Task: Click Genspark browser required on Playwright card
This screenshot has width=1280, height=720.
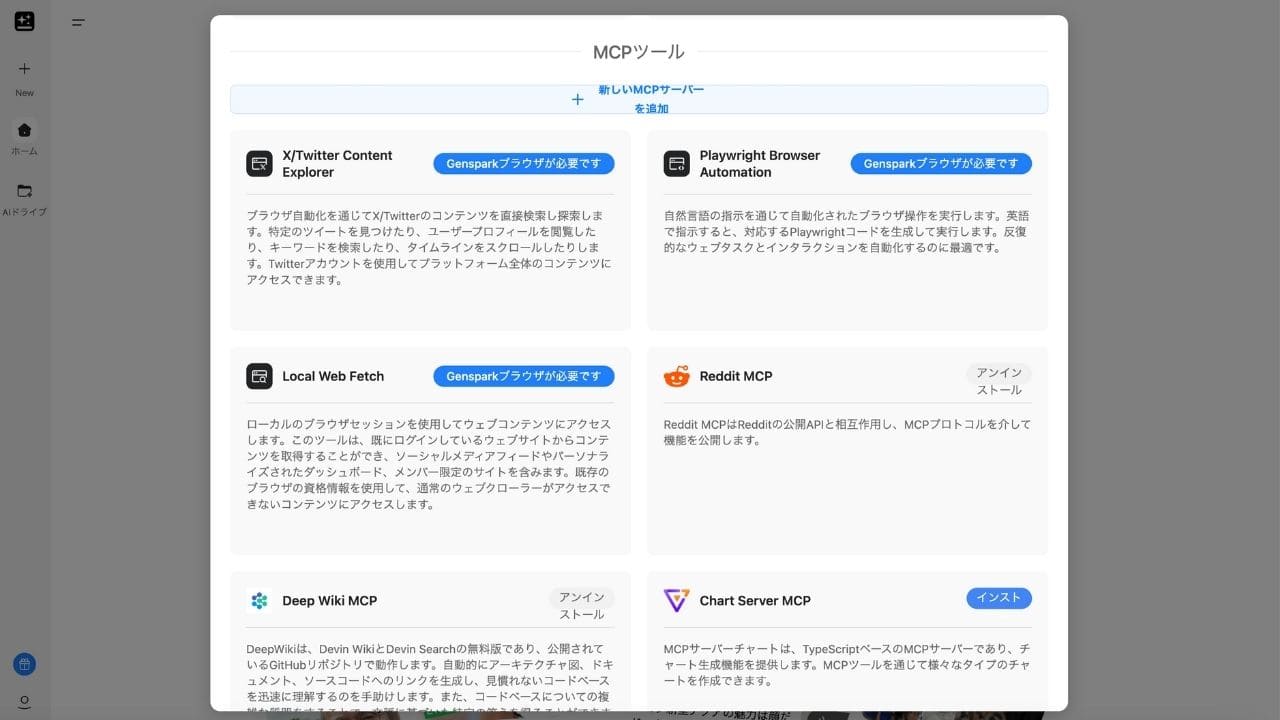Action: tap(941, 164)
